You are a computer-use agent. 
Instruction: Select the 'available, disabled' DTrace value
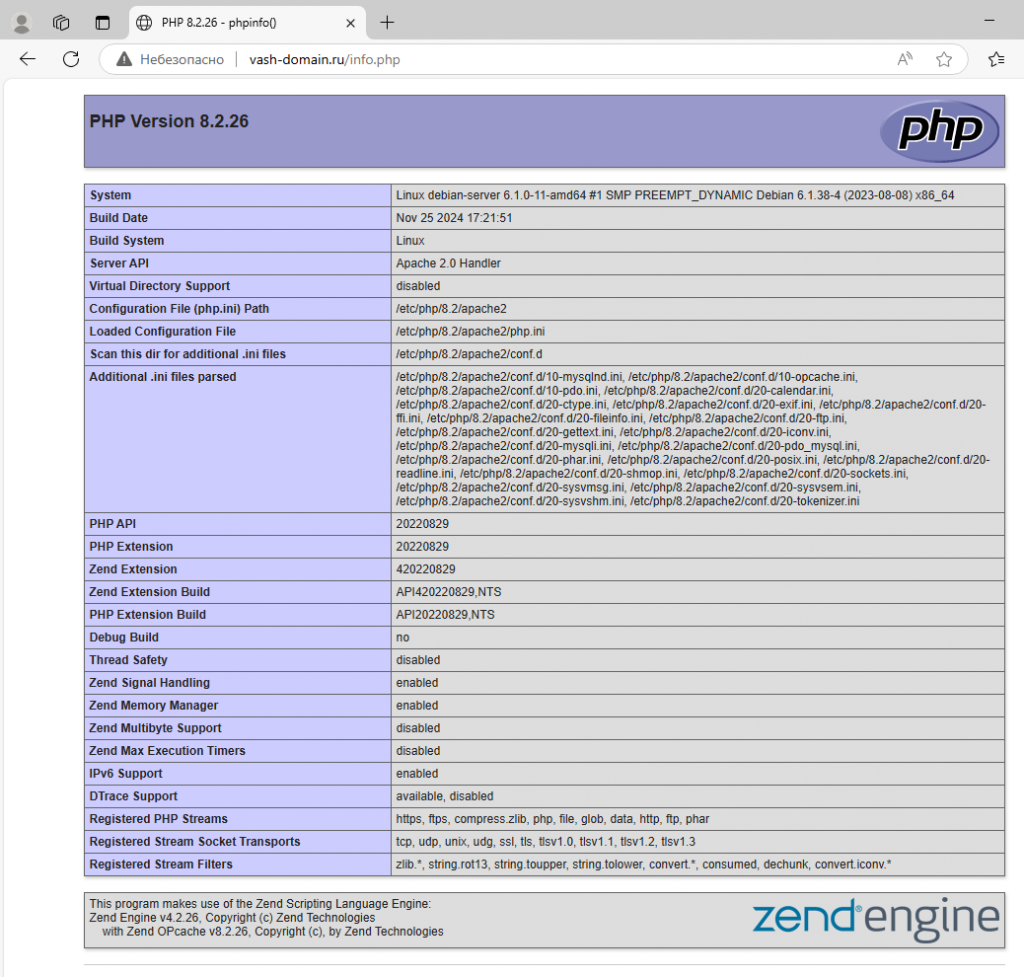444,796
